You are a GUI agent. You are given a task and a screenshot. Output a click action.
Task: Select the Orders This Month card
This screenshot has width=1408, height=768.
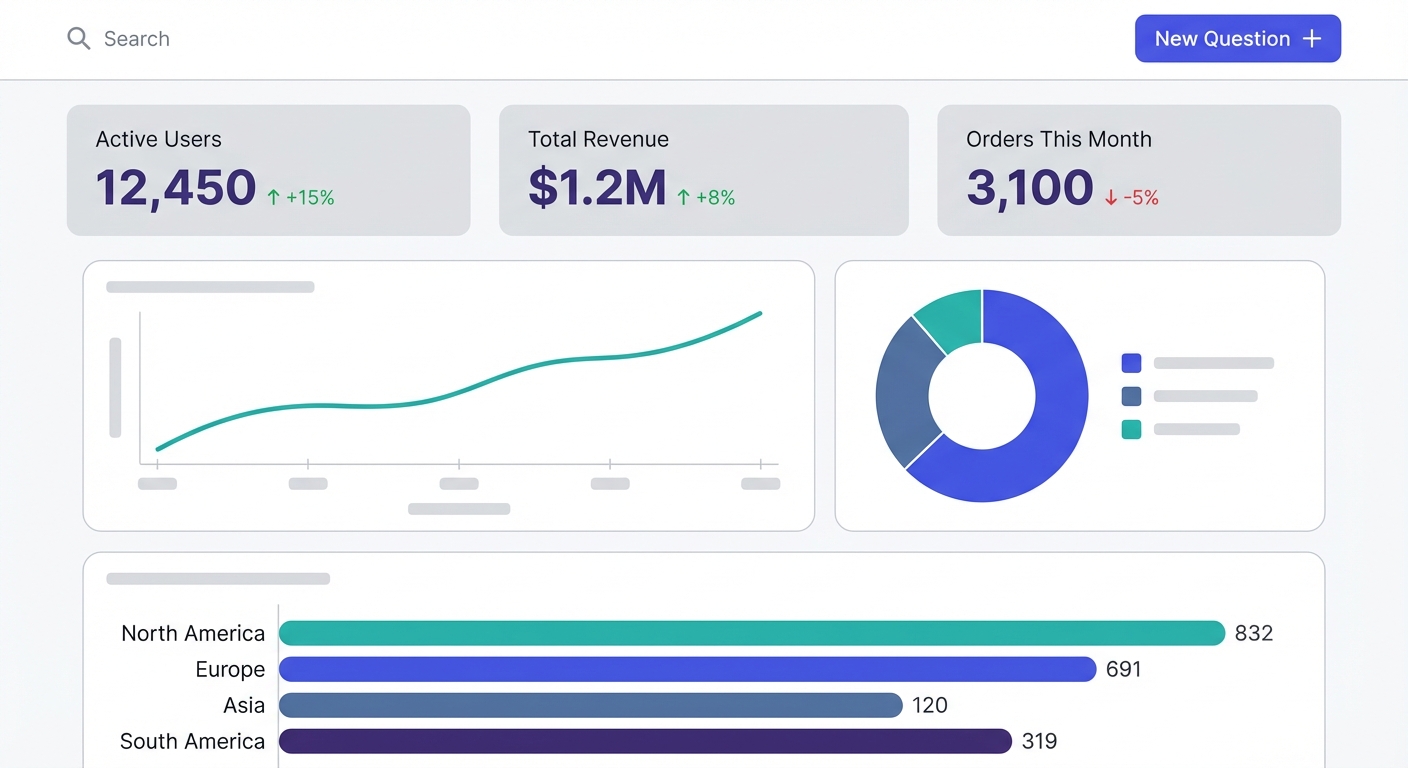[1138, 170]
